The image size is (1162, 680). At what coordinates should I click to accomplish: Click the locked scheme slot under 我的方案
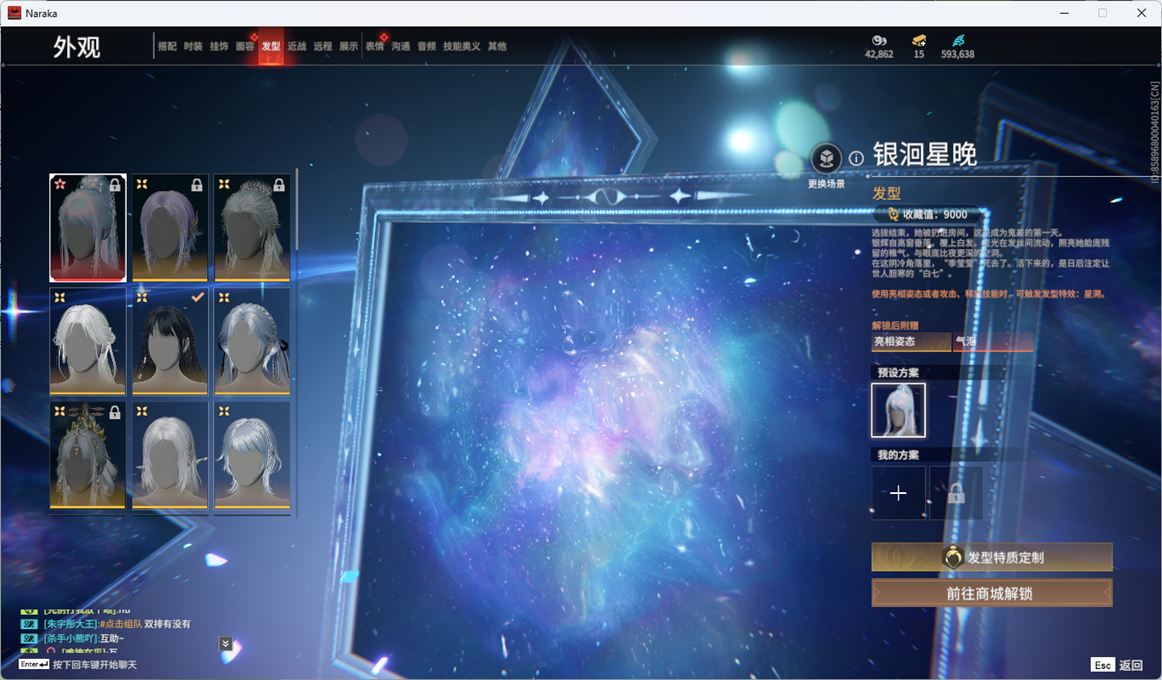point(956,493)
